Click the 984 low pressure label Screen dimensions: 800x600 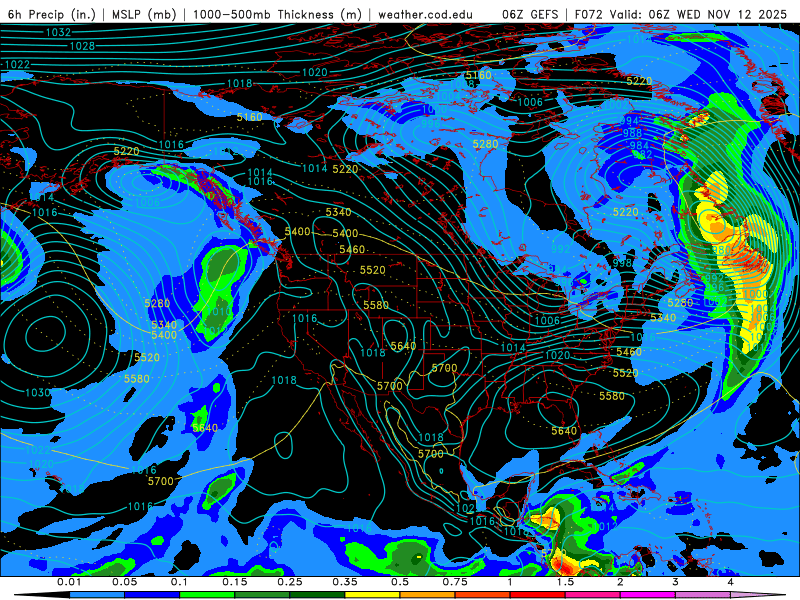[x=639, y=145]
